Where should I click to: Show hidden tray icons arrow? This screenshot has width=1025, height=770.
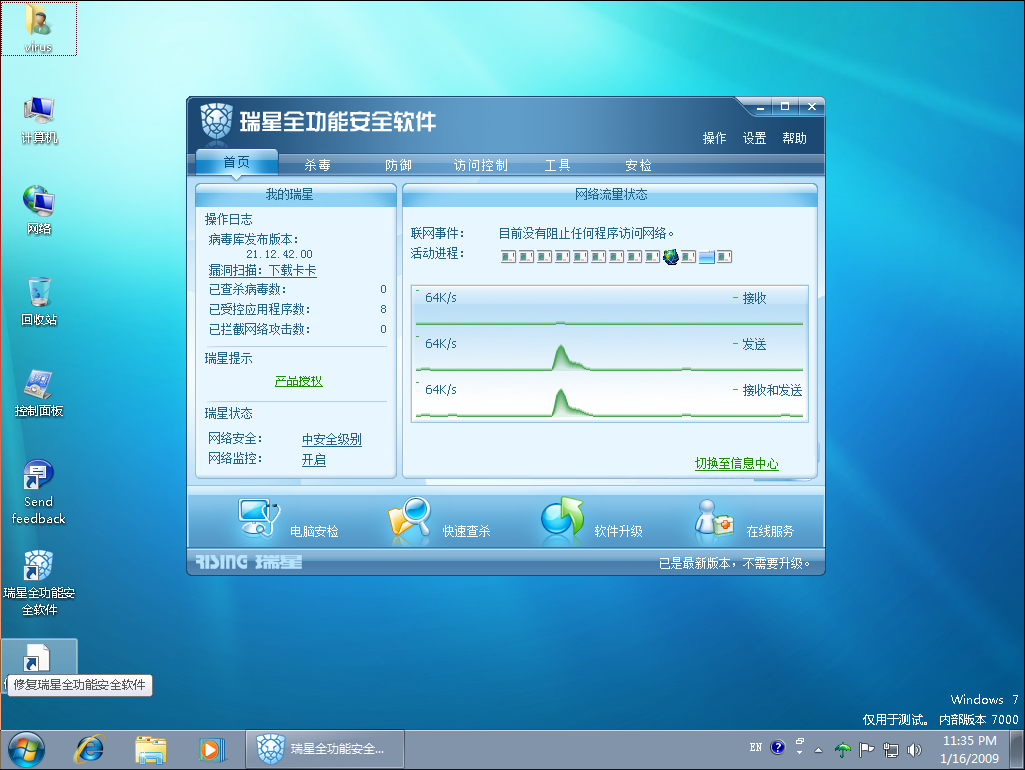coord(819,749)
